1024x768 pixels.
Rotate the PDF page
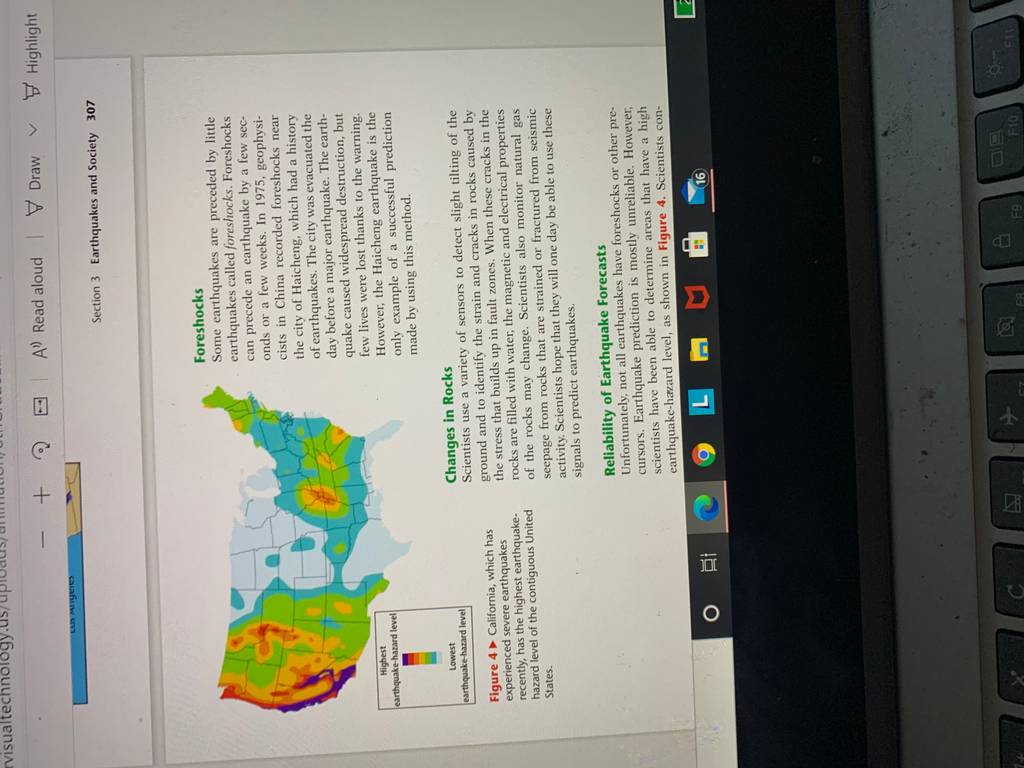point(40,450)
